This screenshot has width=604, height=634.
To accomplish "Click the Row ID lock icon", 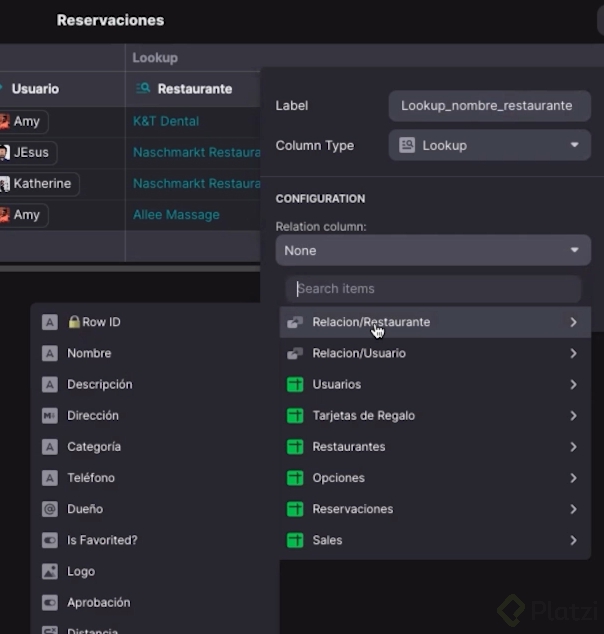I will tap(74, 322).
